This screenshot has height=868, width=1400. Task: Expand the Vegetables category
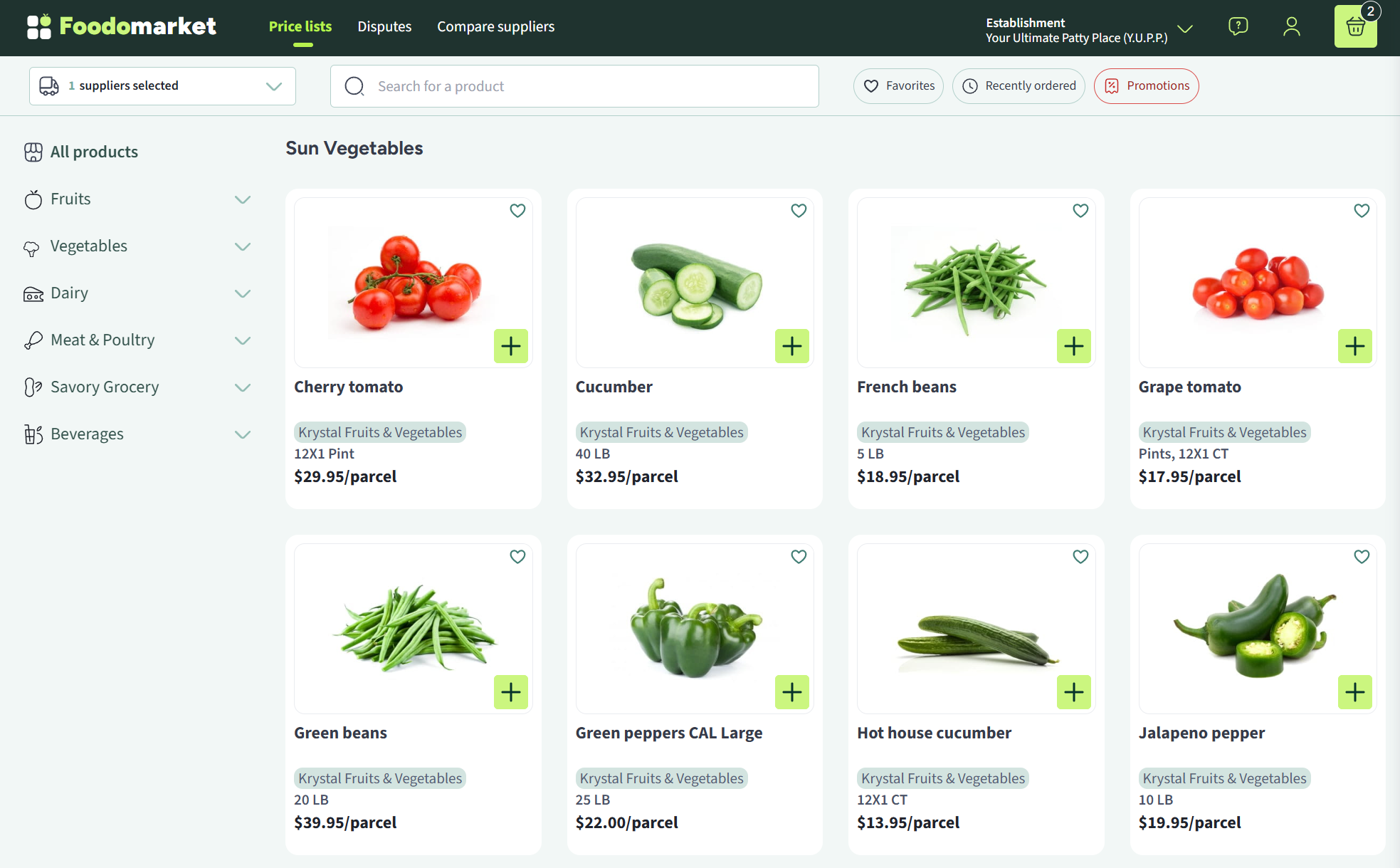pyautogui.click(x=243, y=246)
